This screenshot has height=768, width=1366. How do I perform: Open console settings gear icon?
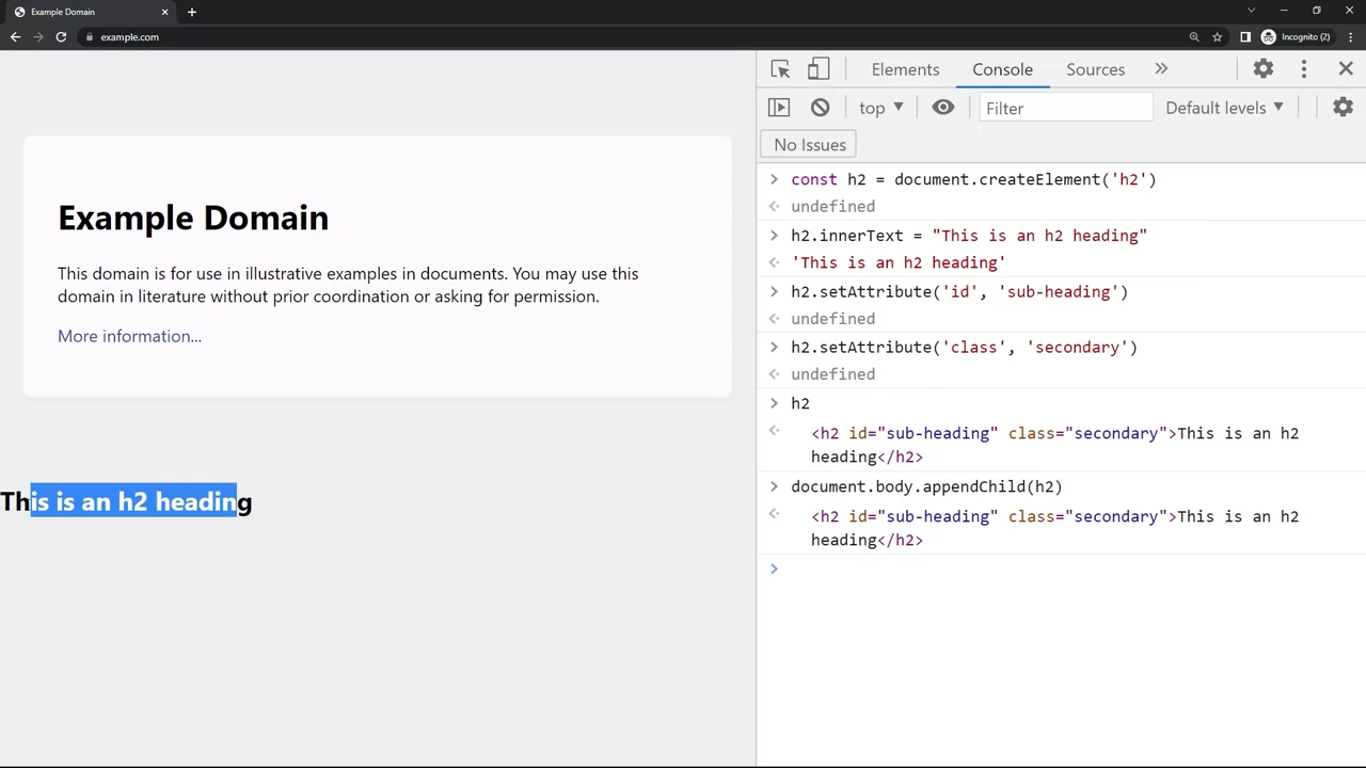[1342, 107]
